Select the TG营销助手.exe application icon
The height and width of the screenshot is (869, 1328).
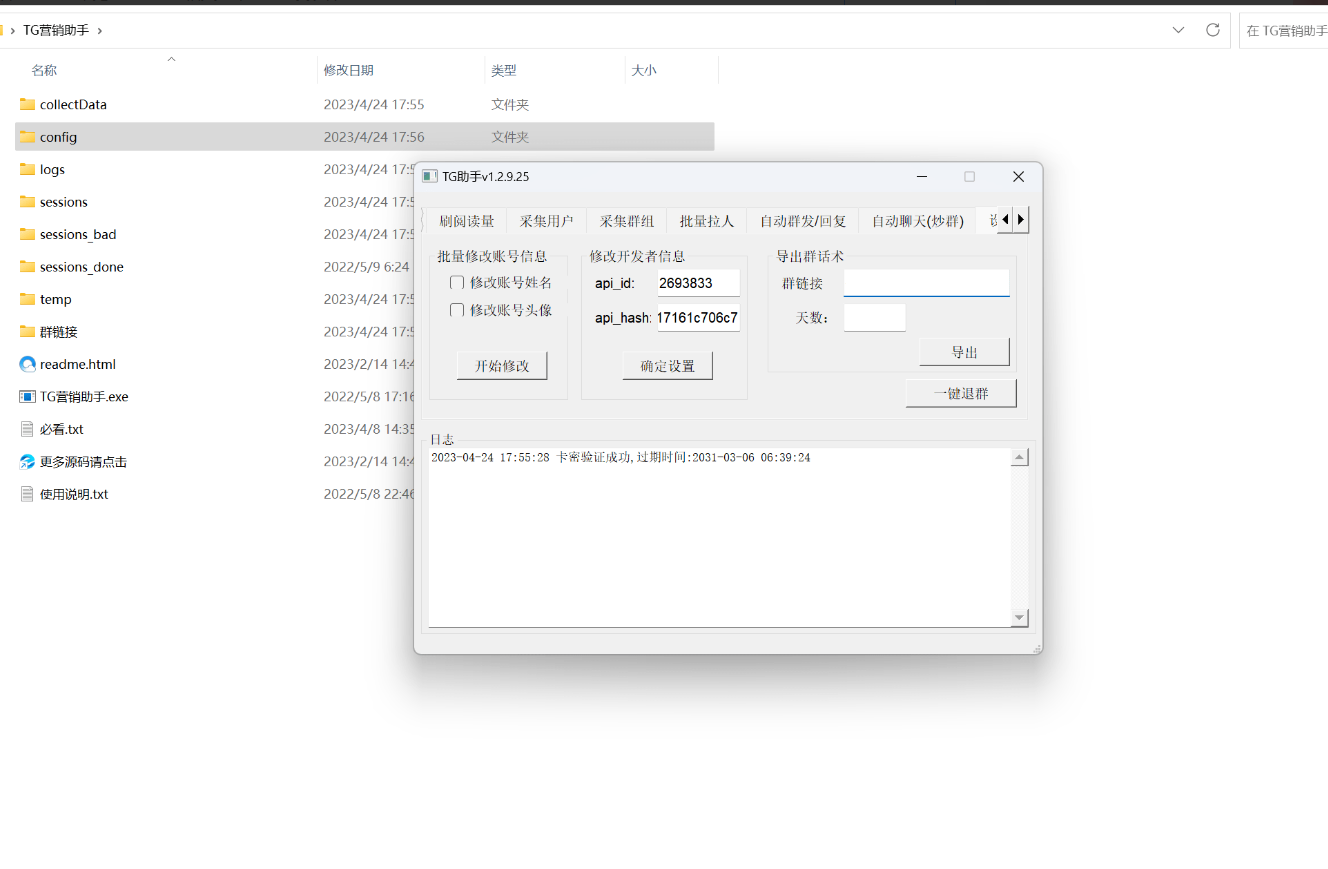[28, 397]
